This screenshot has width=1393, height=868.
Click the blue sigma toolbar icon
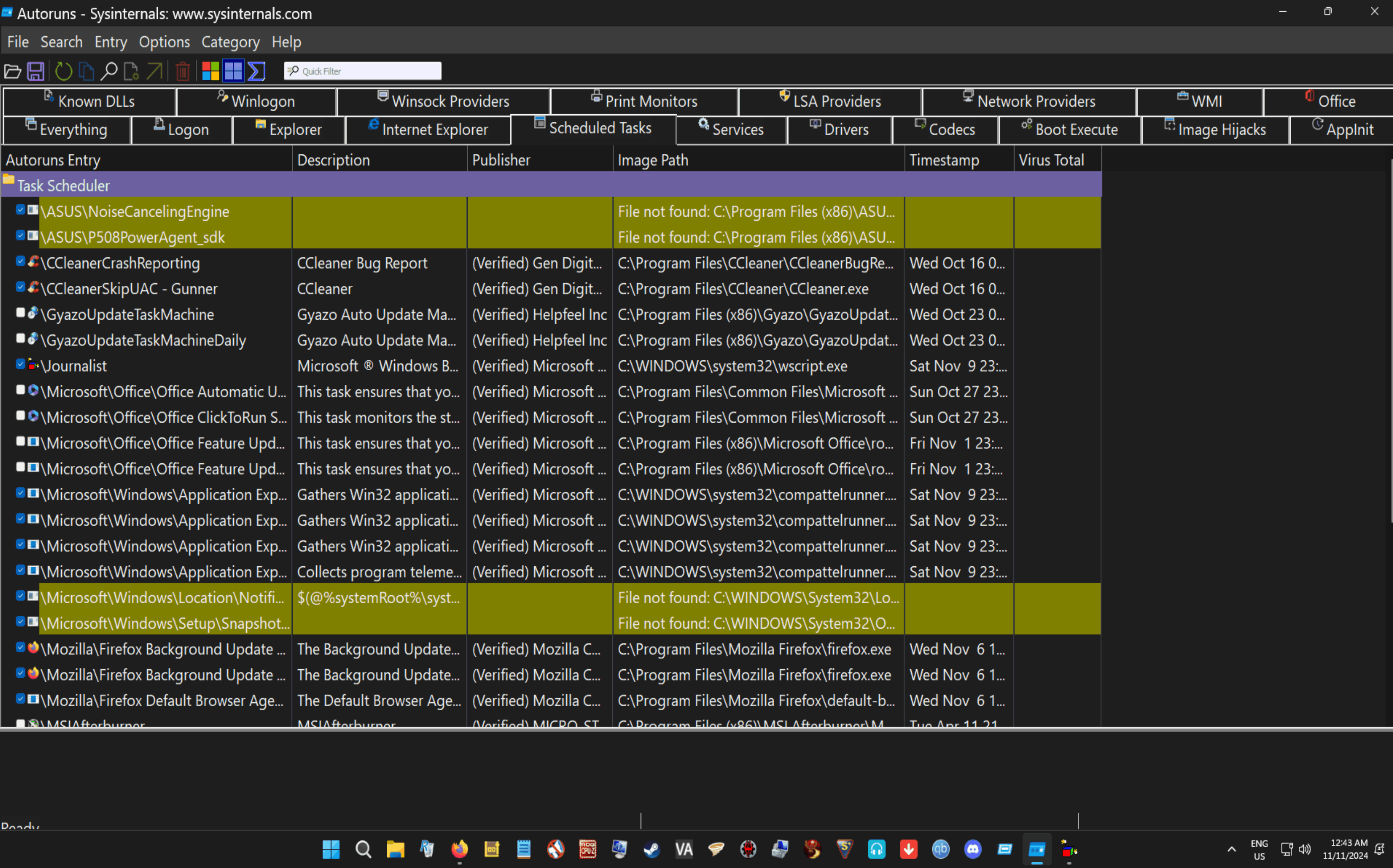click(256, 71)
